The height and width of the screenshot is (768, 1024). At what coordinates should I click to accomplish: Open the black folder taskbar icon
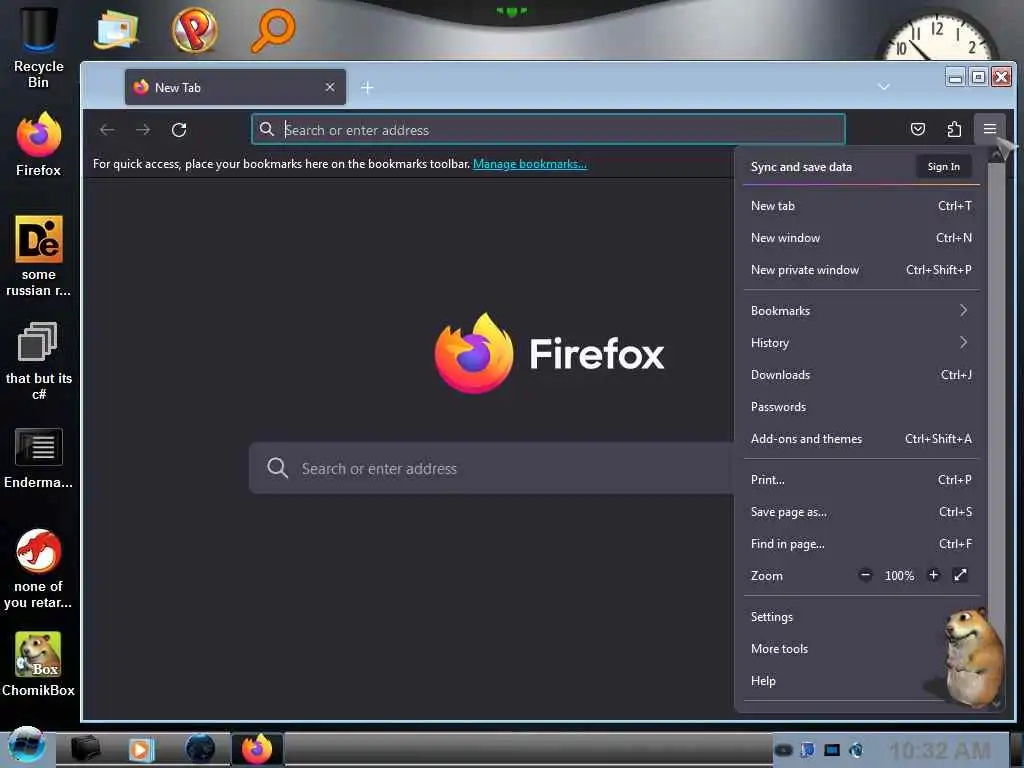(85, 748)
